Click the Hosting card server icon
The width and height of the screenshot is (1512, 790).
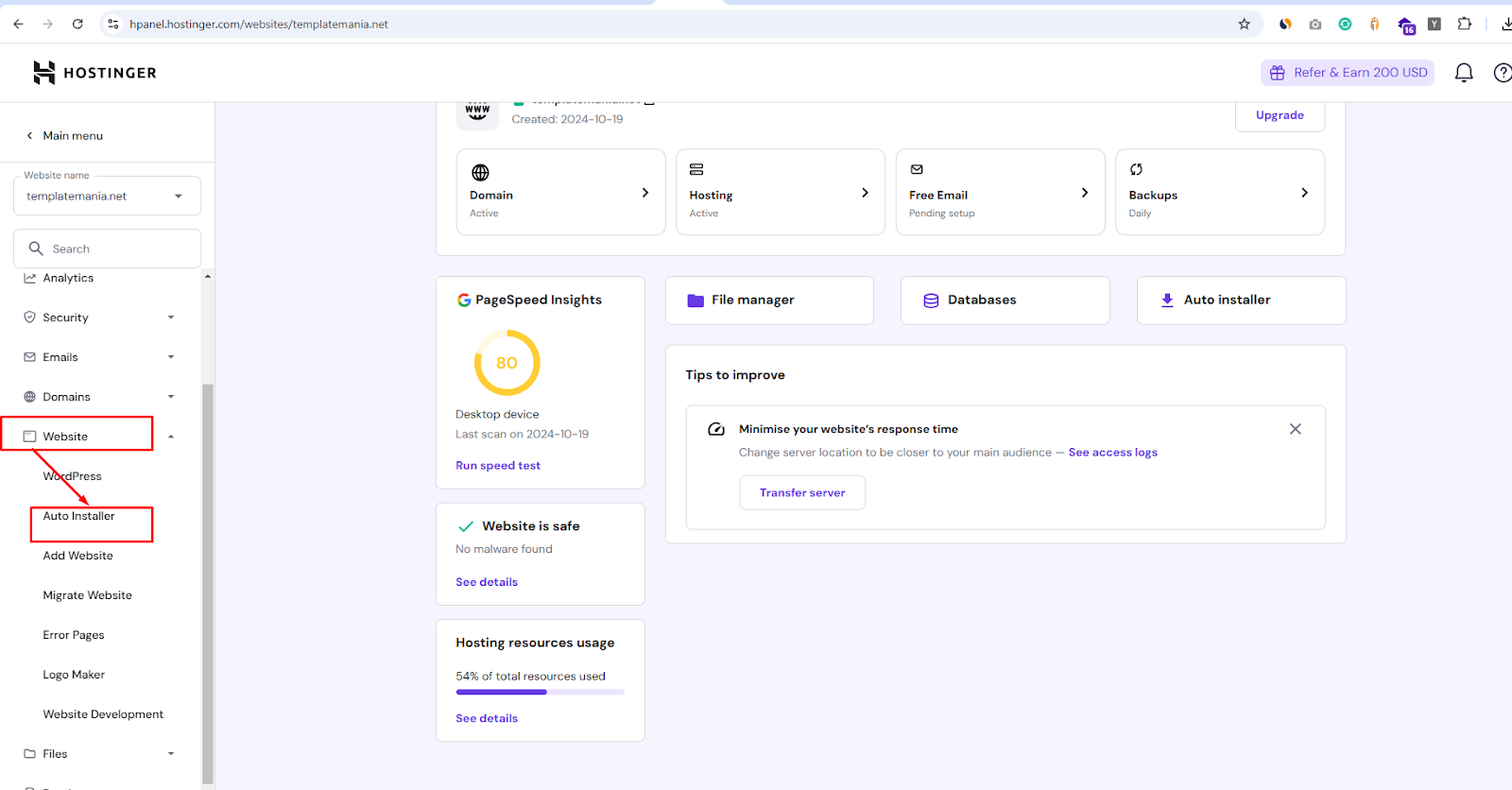pyautogui.click(x=696, y=169)
